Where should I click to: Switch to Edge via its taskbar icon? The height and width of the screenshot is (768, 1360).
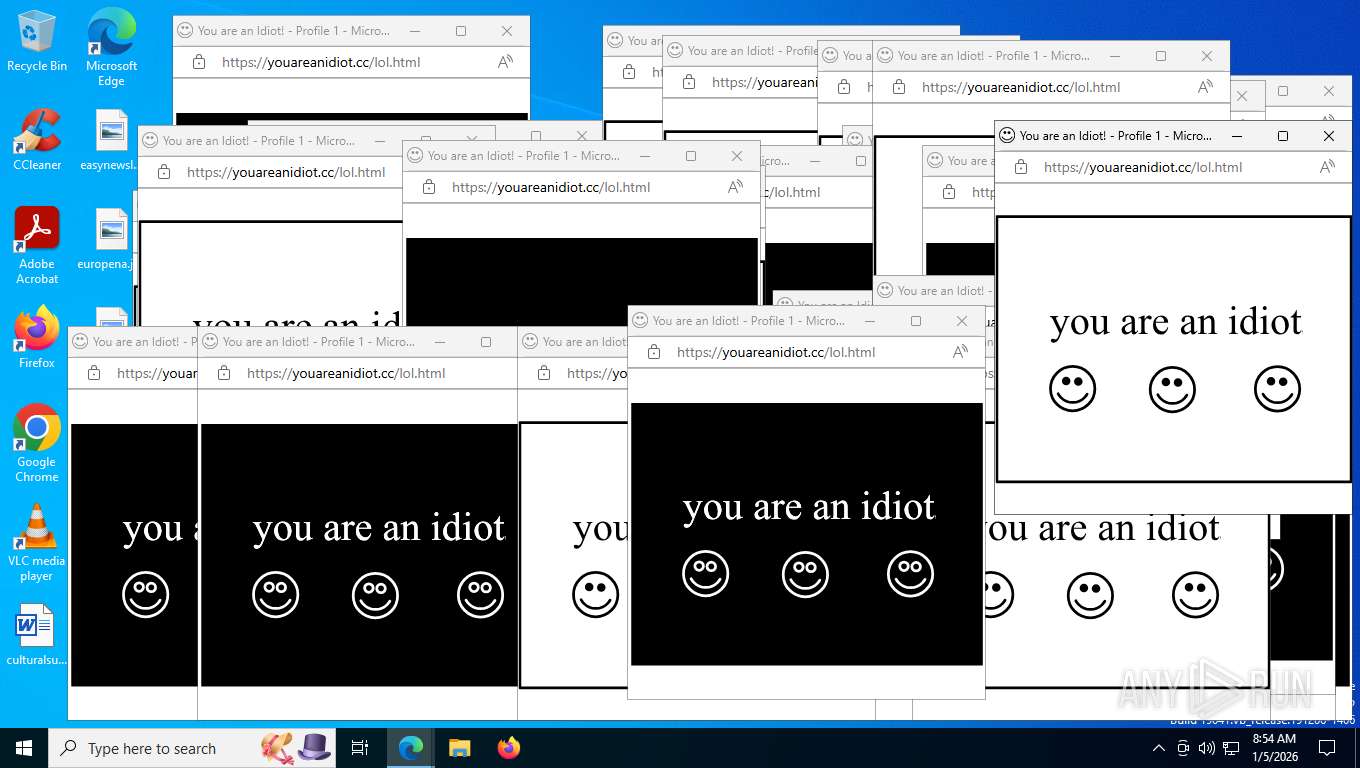coord(410,748)
